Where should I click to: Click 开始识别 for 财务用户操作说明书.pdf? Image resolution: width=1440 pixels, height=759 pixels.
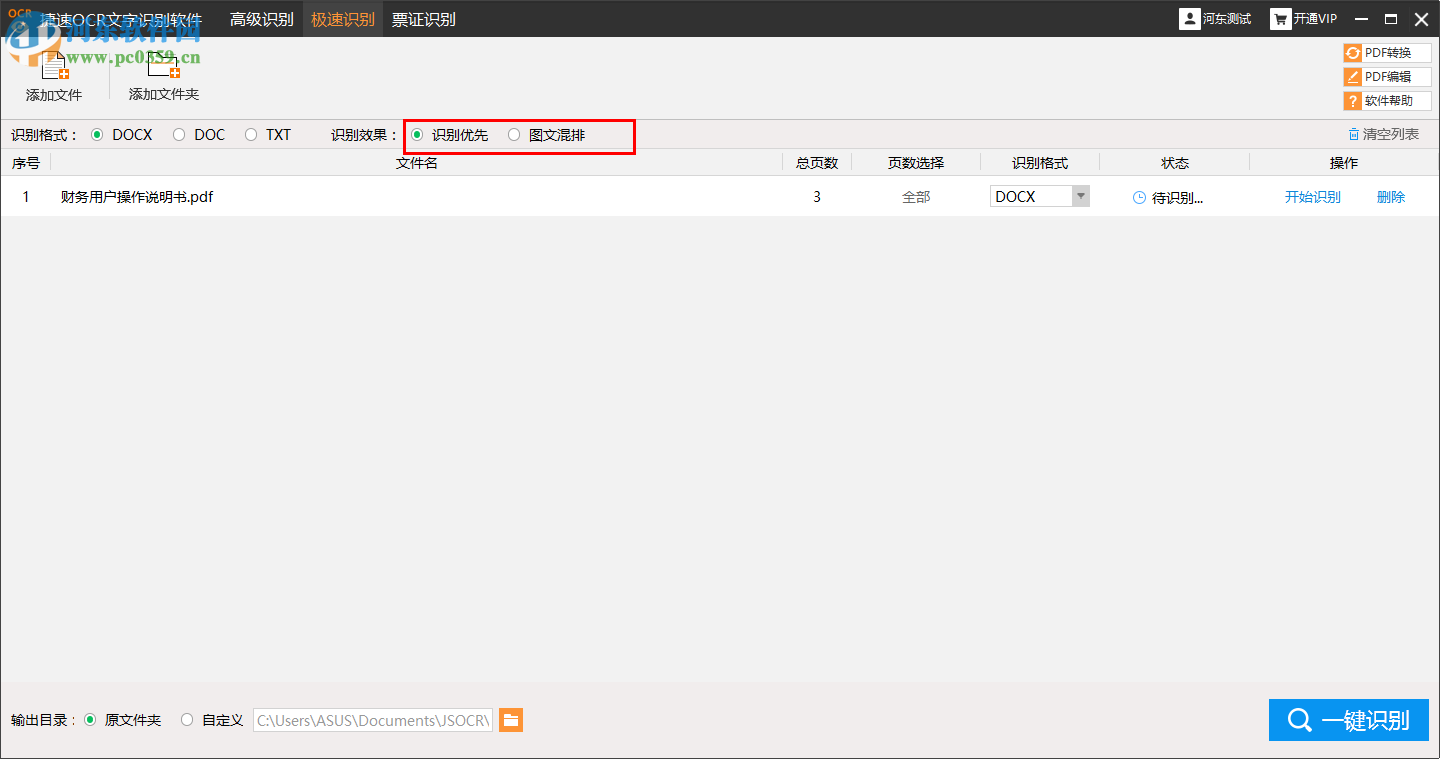tap(1312, 196)
